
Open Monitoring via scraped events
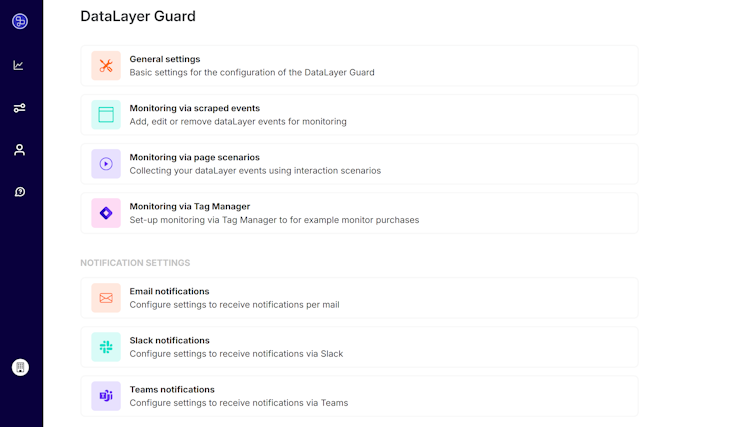coord(195,108)
